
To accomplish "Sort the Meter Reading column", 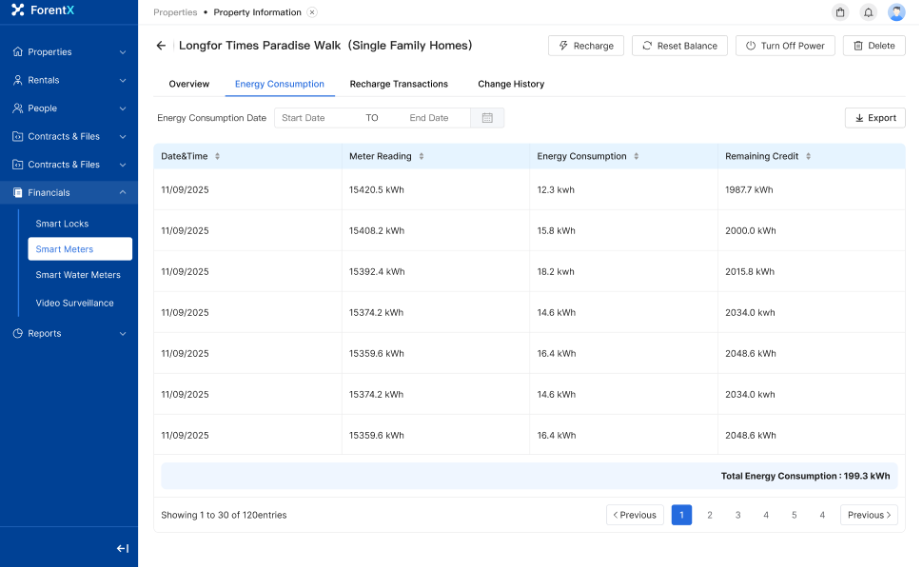I will [421, 157].
